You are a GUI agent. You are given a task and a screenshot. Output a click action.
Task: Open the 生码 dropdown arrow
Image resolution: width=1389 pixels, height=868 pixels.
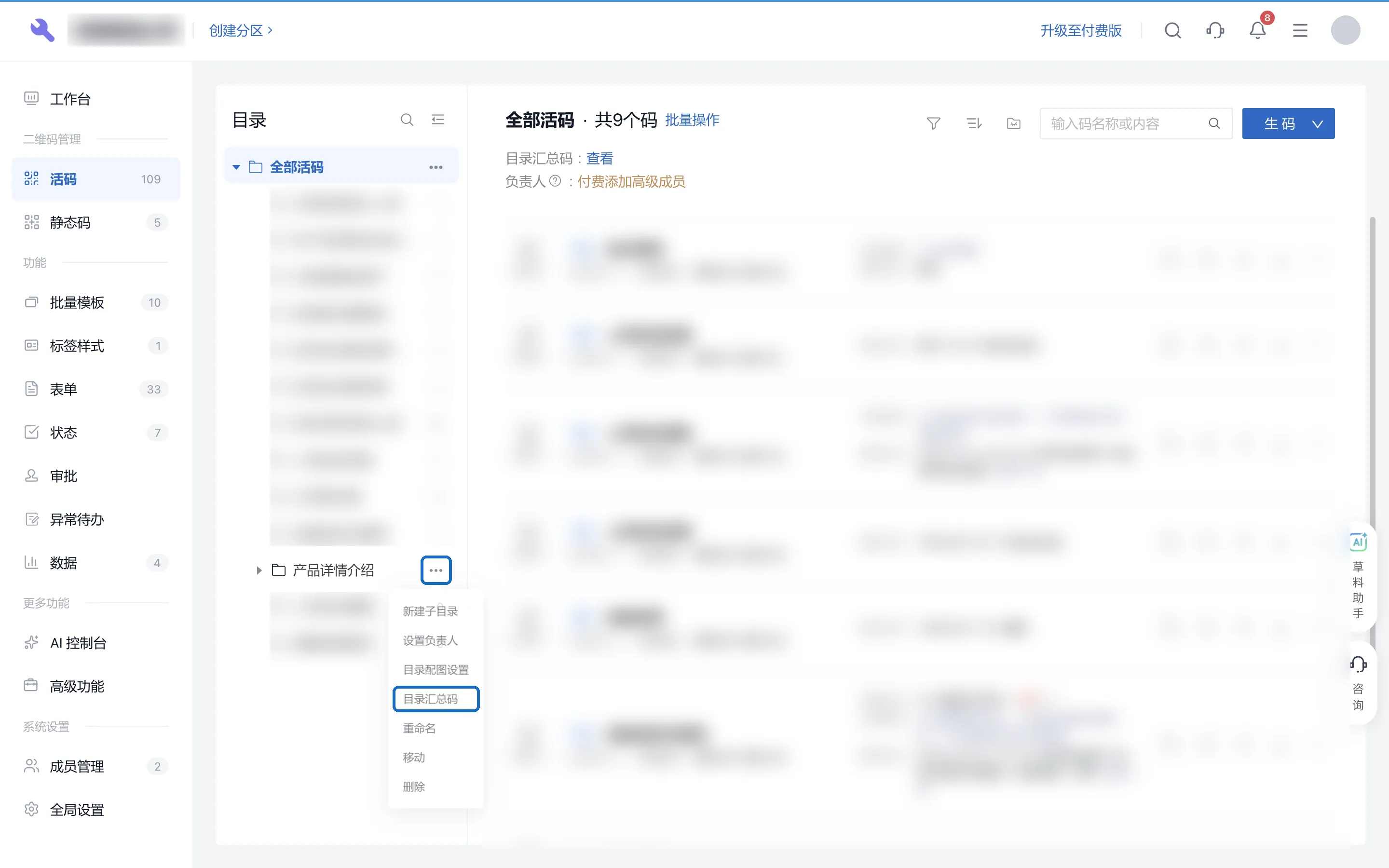[1317, 123]
